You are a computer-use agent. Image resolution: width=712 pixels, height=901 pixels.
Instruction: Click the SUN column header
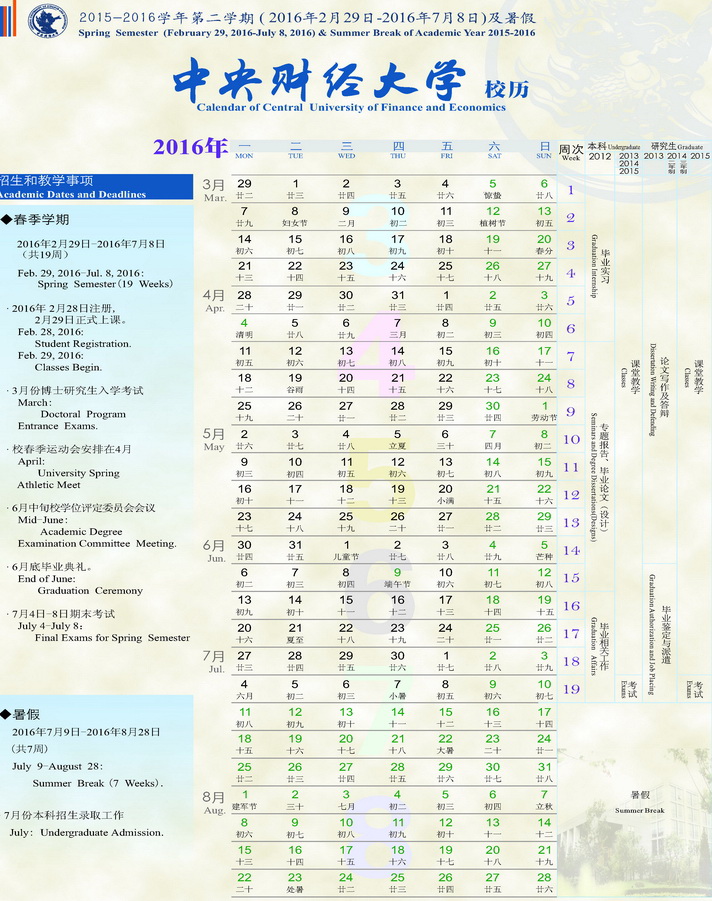544,150
